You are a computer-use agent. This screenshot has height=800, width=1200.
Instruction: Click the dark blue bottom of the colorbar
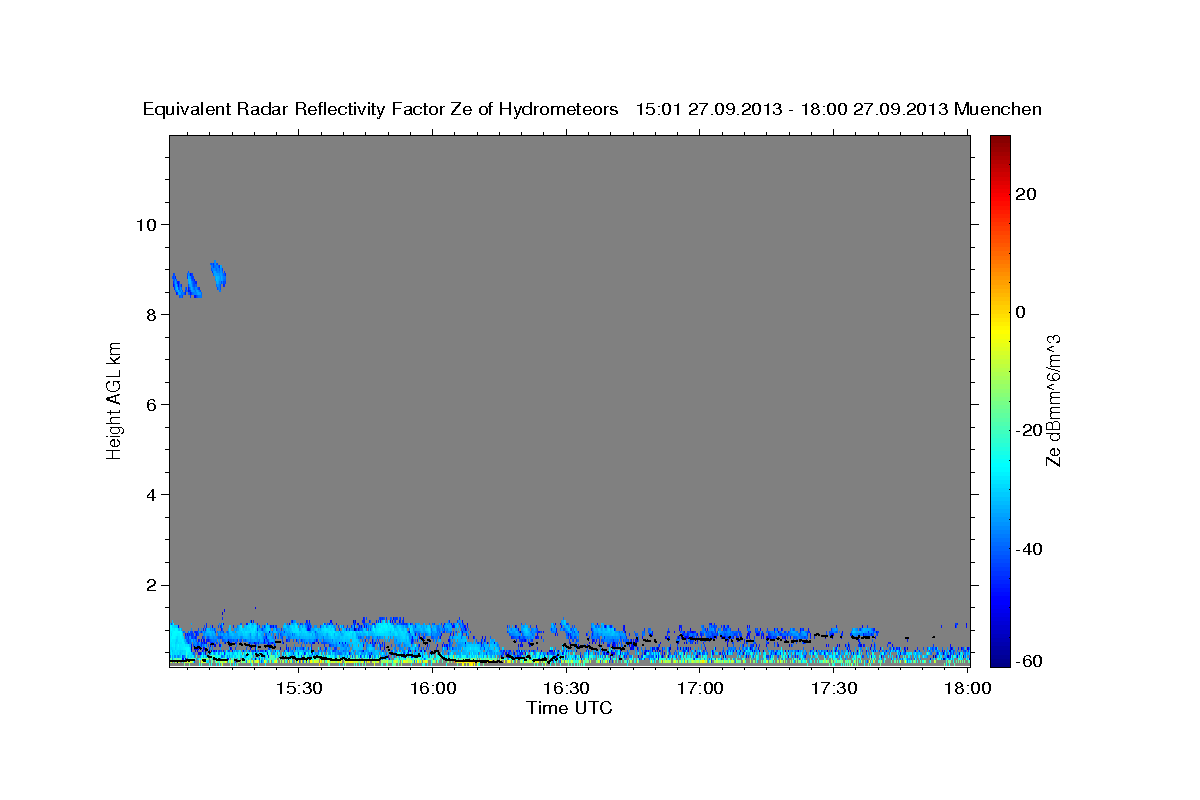[1000, 655]
